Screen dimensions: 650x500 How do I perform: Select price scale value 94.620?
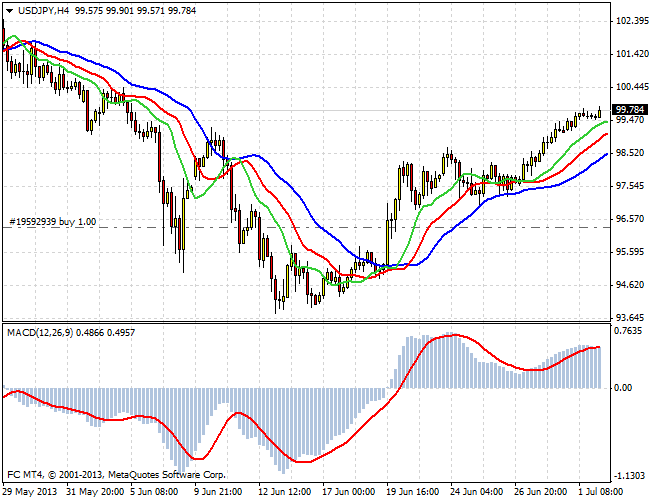pyautogui.click(x=630, y=284)
